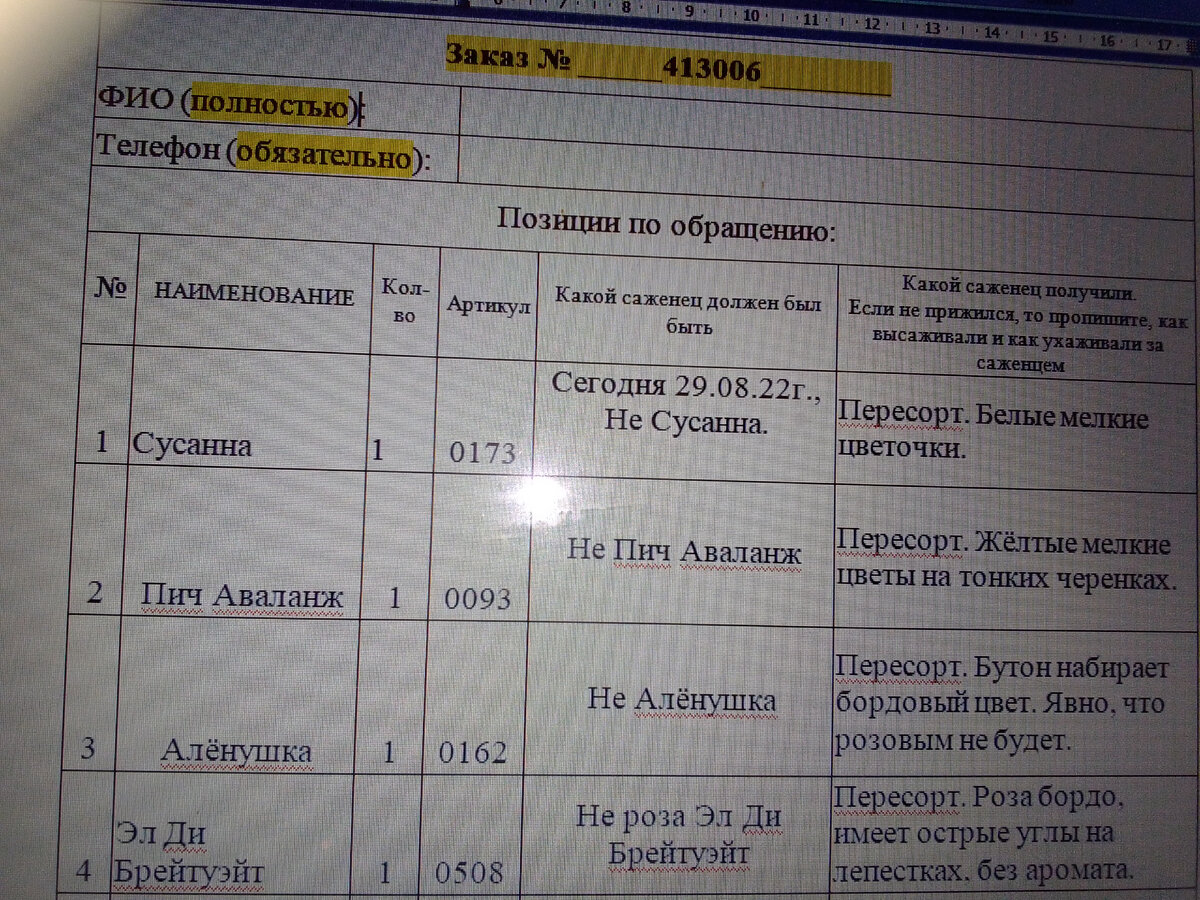1200x900 pixels.
Task: Click row number 4 cell
Action: [86, 833]
